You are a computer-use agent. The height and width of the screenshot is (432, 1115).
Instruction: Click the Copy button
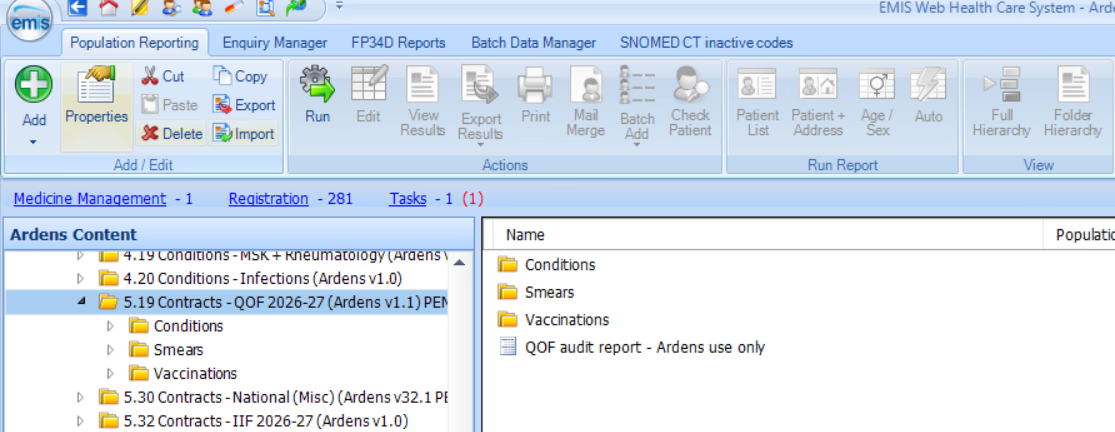tap(241, 76)
